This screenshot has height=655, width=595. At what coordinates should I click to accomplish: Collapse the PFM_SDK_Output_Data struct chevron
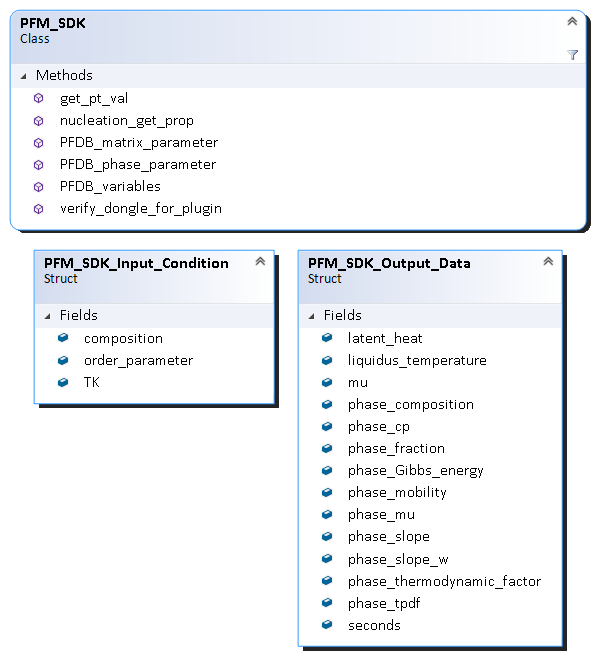click(x=548, y=261)
